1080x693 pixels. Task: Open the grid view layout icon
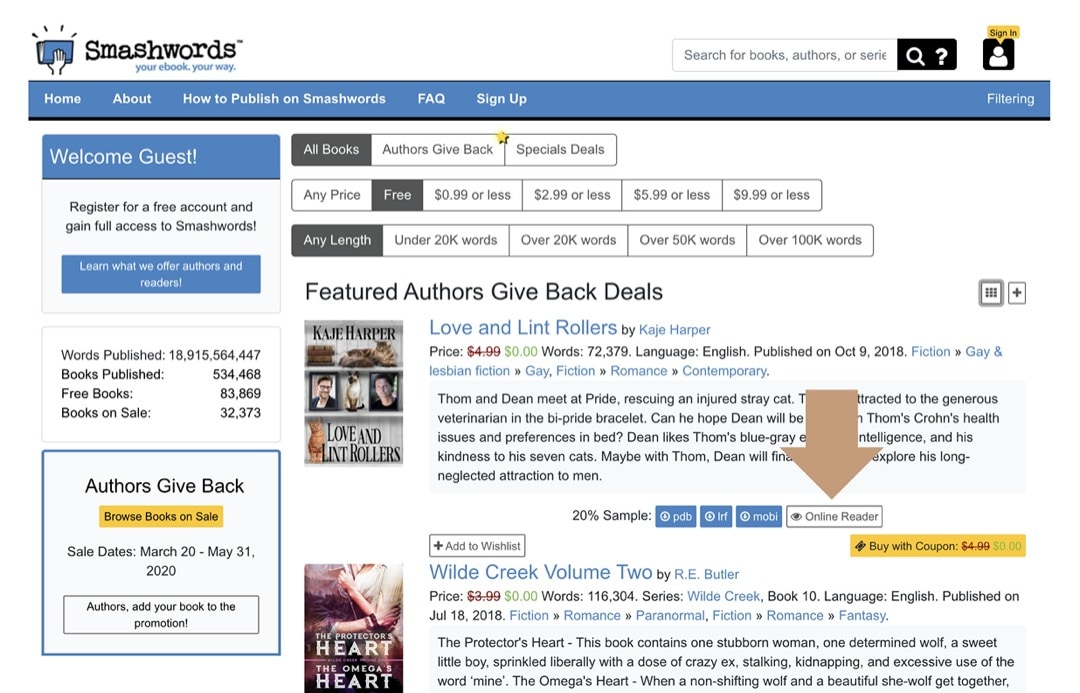(990, 292)
